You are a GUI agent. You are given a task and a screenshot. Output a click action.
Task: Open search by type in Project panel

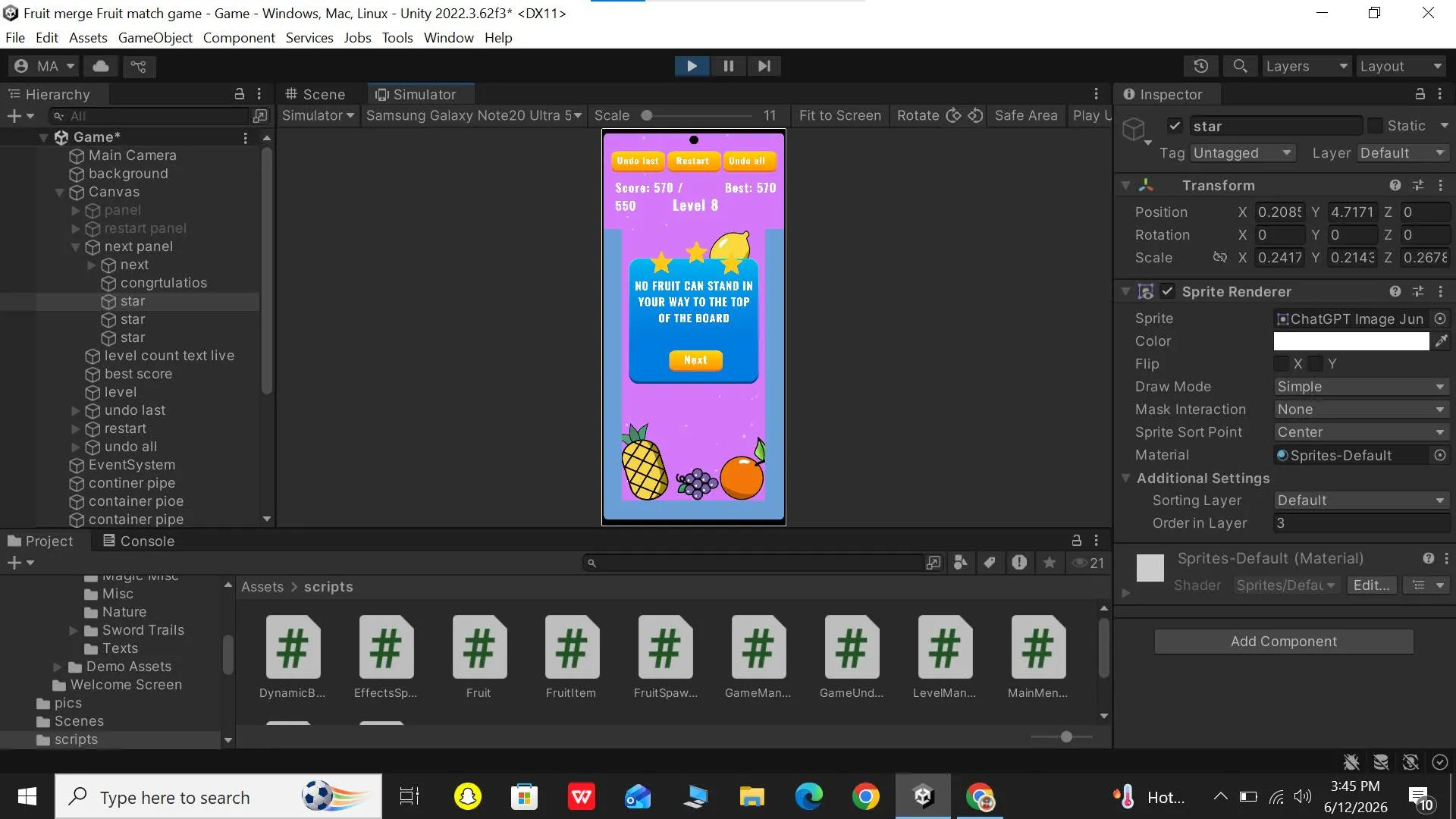coord(961,562)
